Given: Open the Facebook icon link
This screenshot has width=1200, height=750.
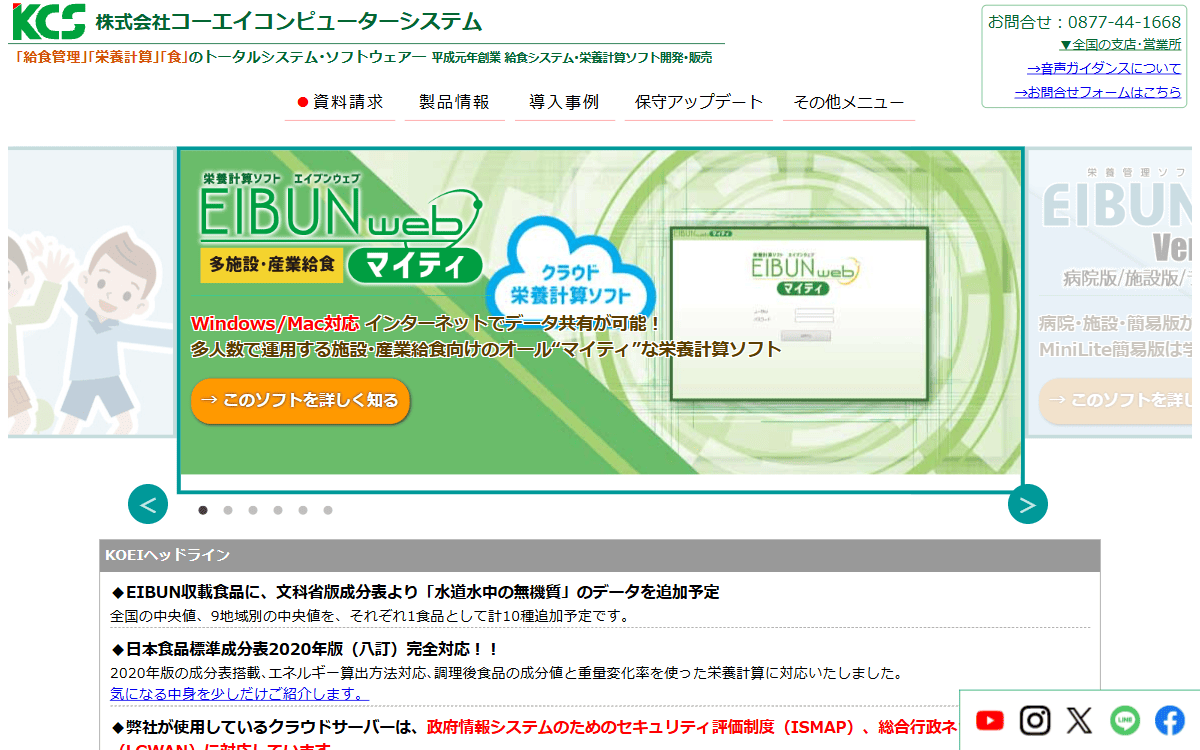Looking at the screenshot, I should coord(1169,720).
